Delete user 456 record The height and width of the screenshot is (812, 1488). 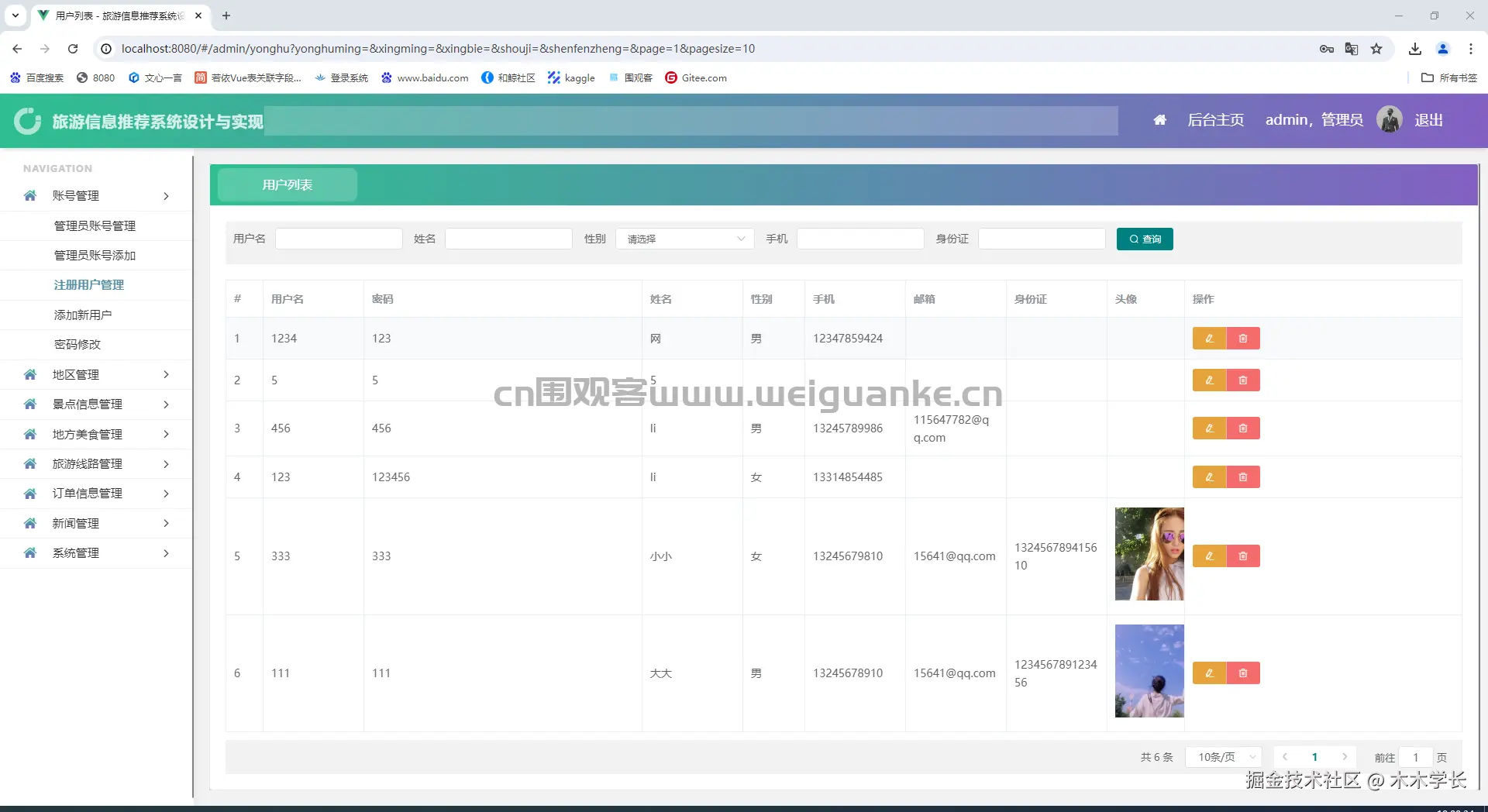pyautogui.click(x=1243, y=428)
